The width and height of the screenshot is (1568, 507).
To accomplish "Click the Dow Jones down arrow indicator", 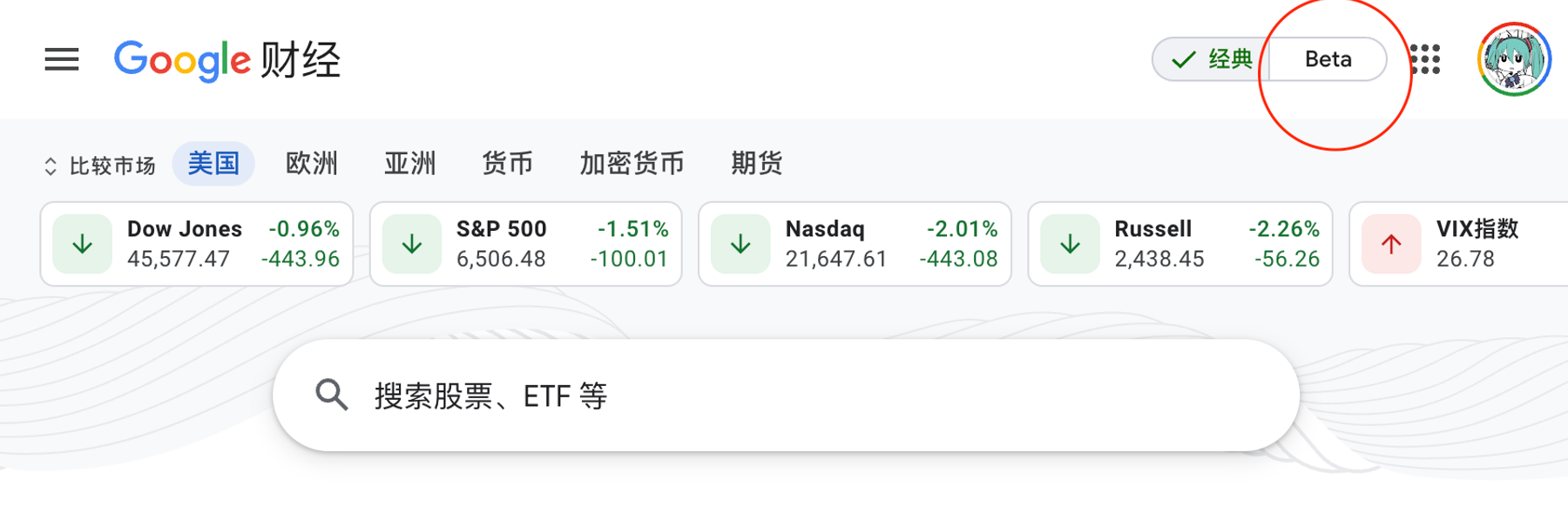I will pos(83,243).
